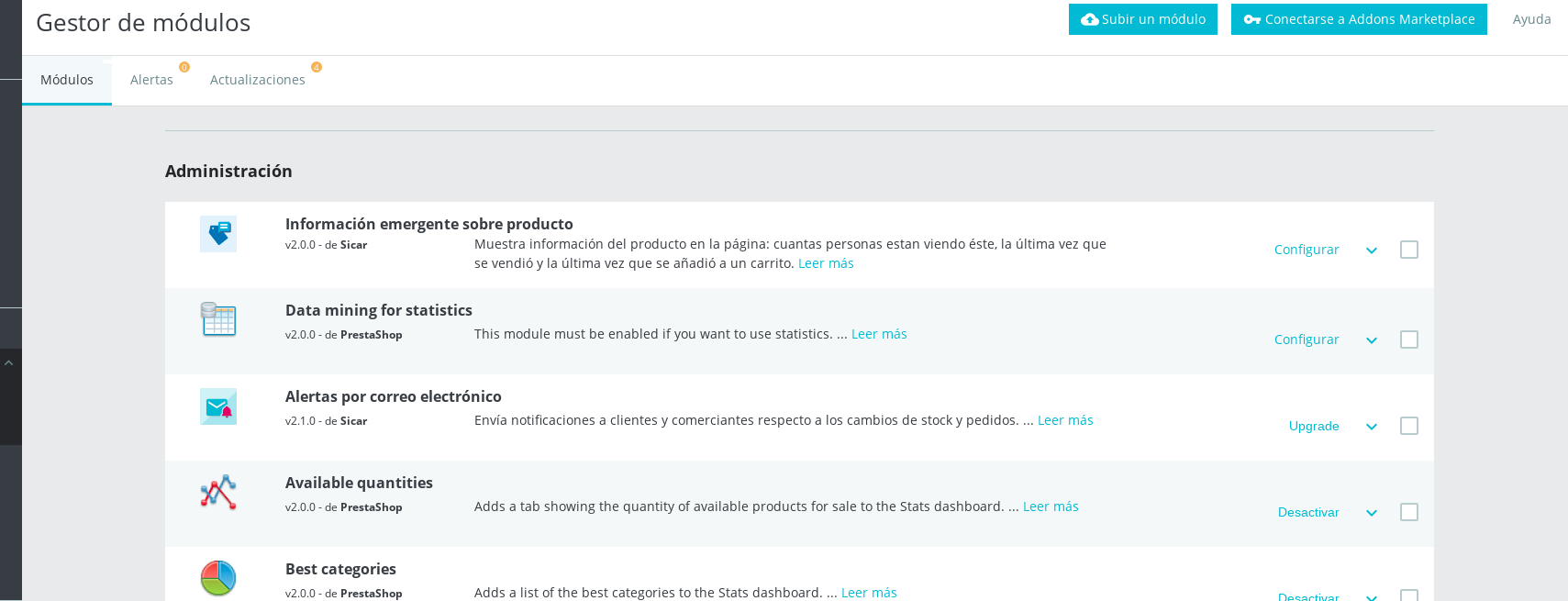1568x601 pixels.
Task: Switch to the Alertas tab
Action: [x=151, y=80]
